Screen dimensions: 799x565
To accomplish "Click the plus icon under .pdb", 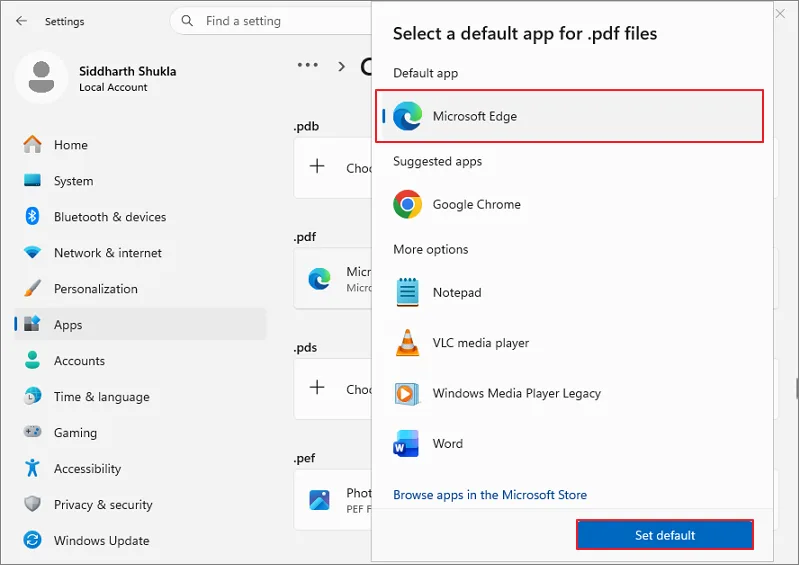I will point(317,166).
